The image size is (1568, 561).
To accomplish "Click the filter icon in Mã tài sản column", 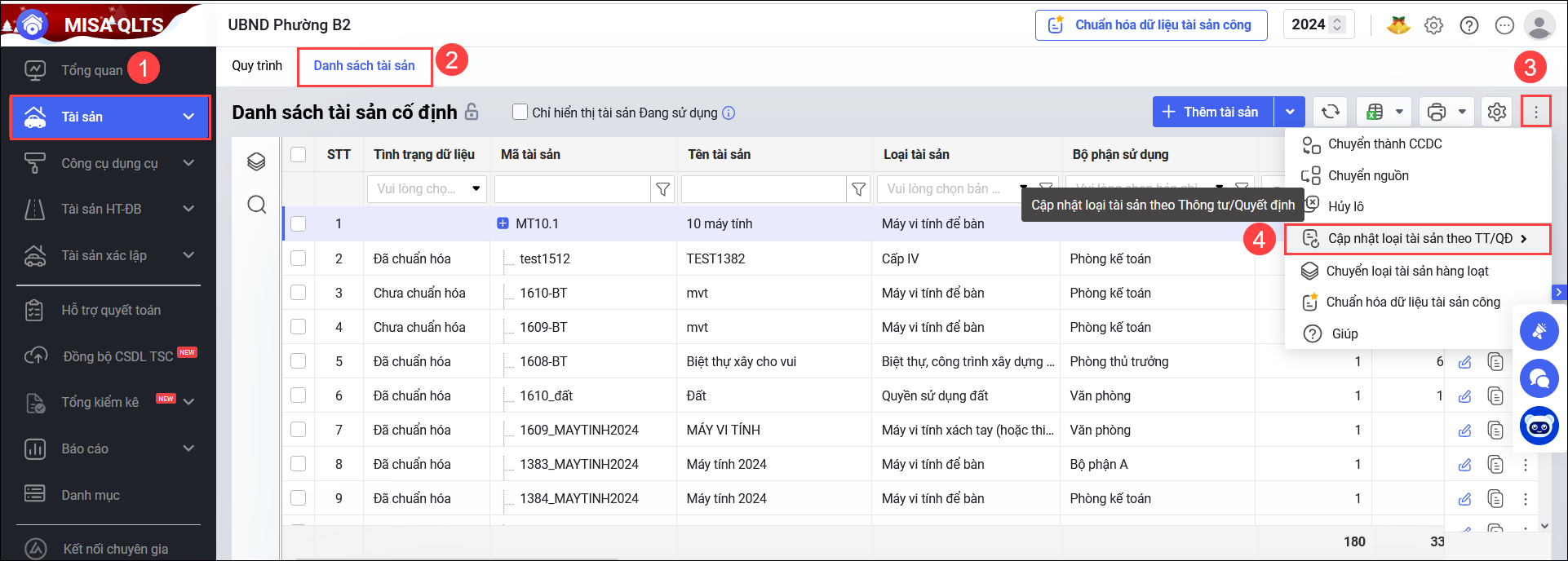I will [x=662, y=189].
